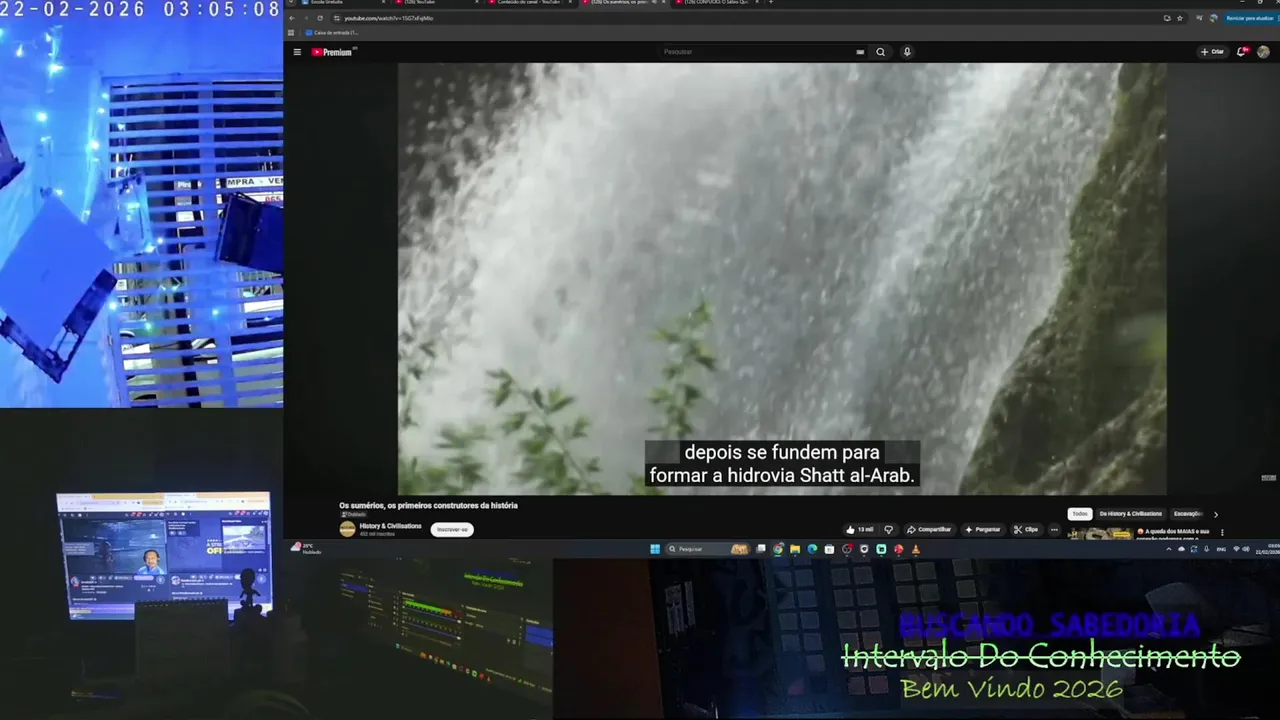
Task: Click the Criar create button
Action: coord(1212,52)
